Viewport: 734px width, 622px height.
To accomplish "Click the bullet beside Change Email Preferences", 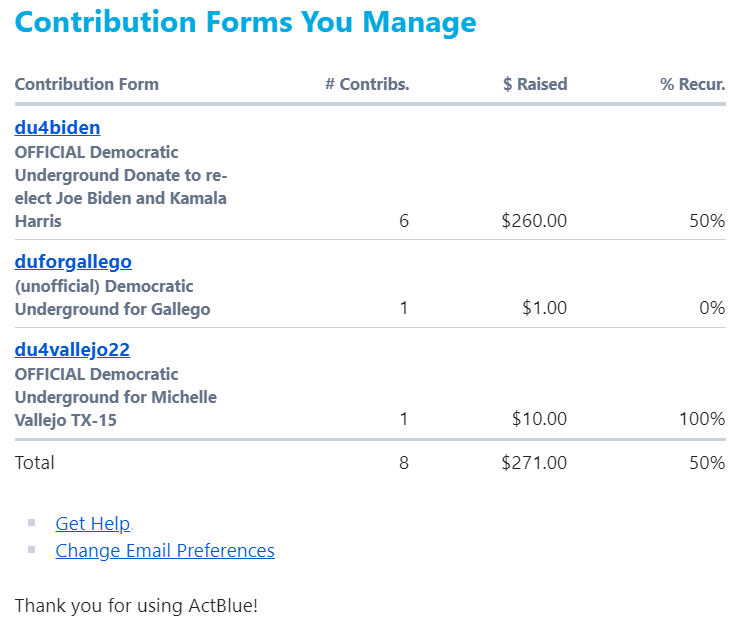I will 32,549.
